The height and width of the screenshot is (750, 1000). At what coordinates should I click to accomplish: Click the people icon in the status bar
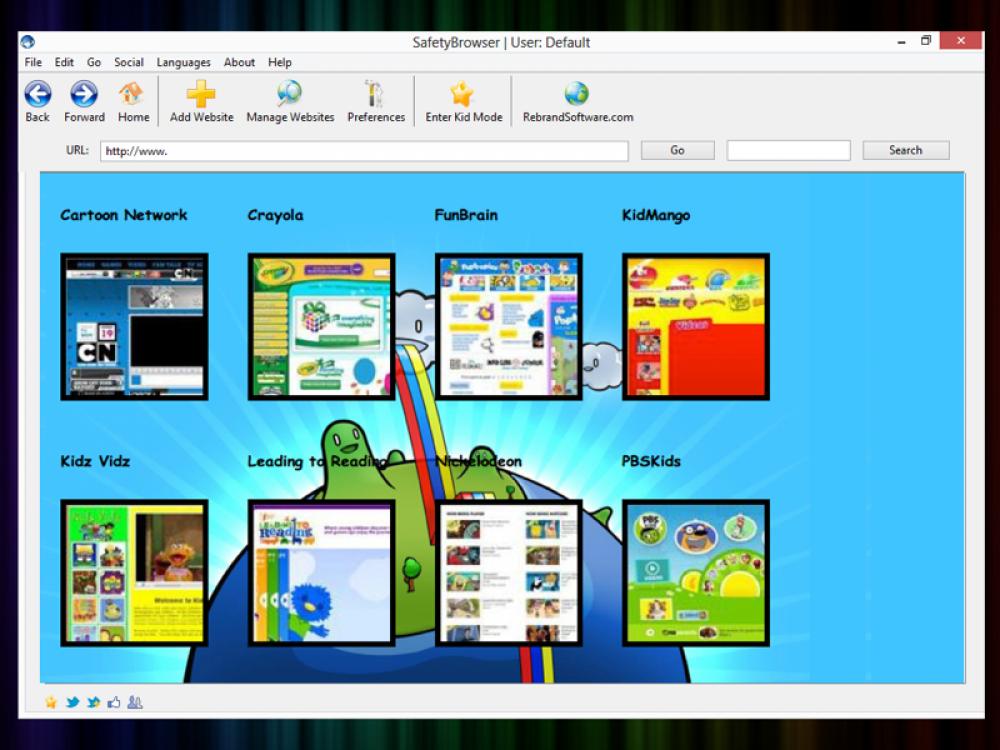134,702
